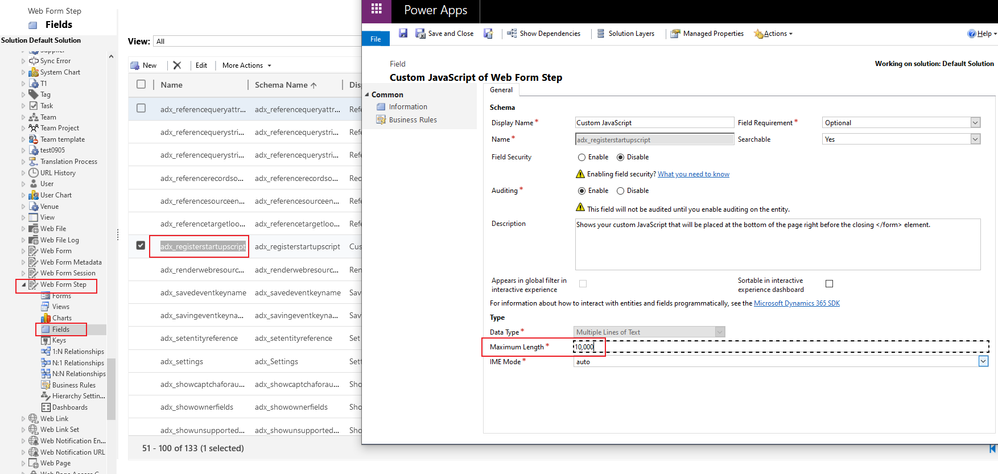The height and width of the screenshot is (474, 998).
Task: Click the Delete X icon in list toolbar
Action: coord(177,66)
